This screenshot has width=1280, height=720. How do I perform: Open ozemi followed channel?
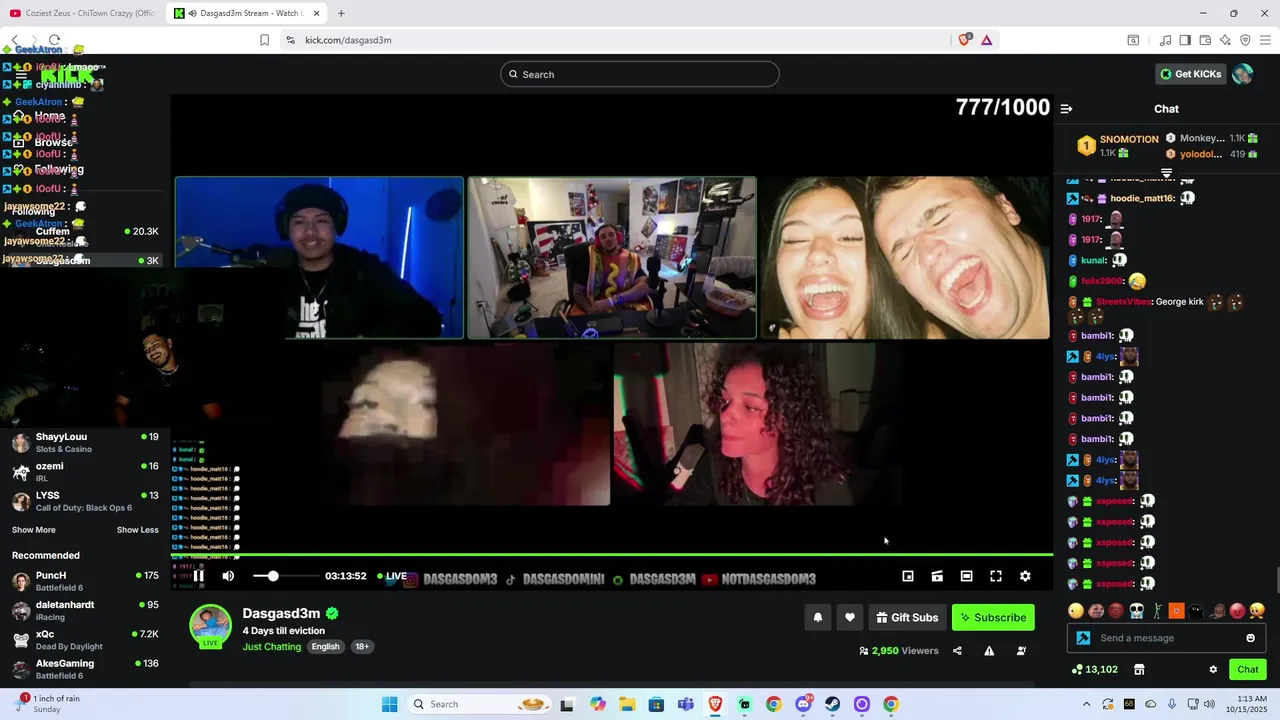point(85,472)
